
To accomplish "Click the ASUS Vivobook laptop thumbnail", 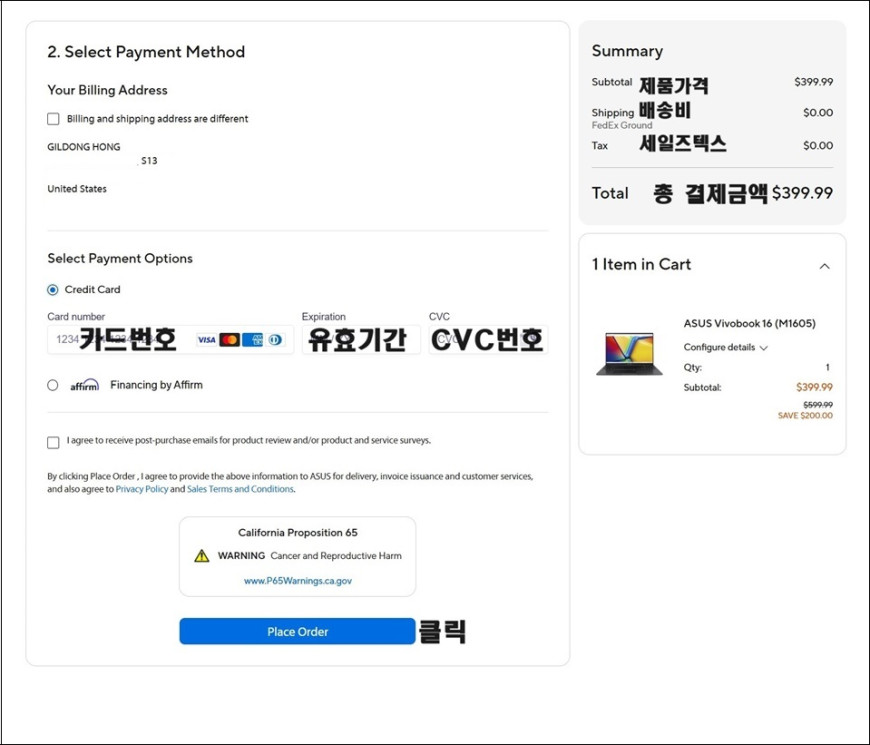I will 629,354.
